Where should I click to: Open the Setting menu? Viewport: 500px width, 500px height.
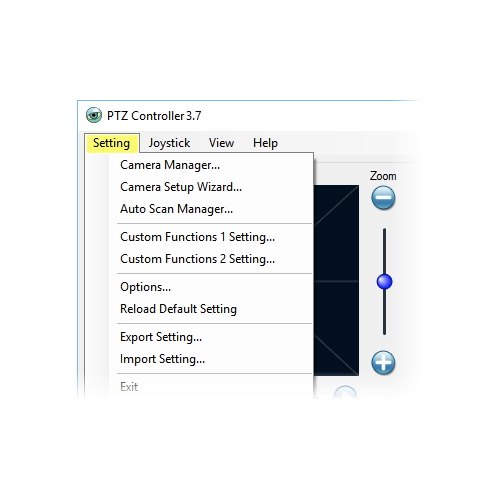[112, 143]
